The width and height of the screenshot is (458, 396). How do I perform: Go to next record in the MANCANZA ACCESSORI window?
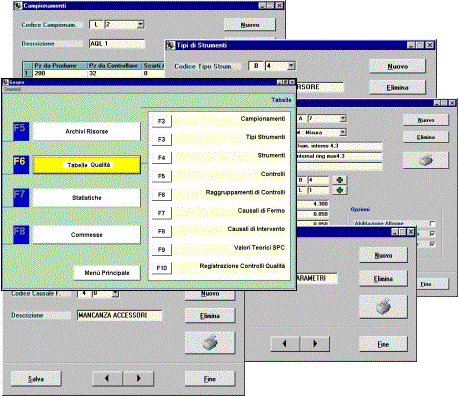coord(138,378)
